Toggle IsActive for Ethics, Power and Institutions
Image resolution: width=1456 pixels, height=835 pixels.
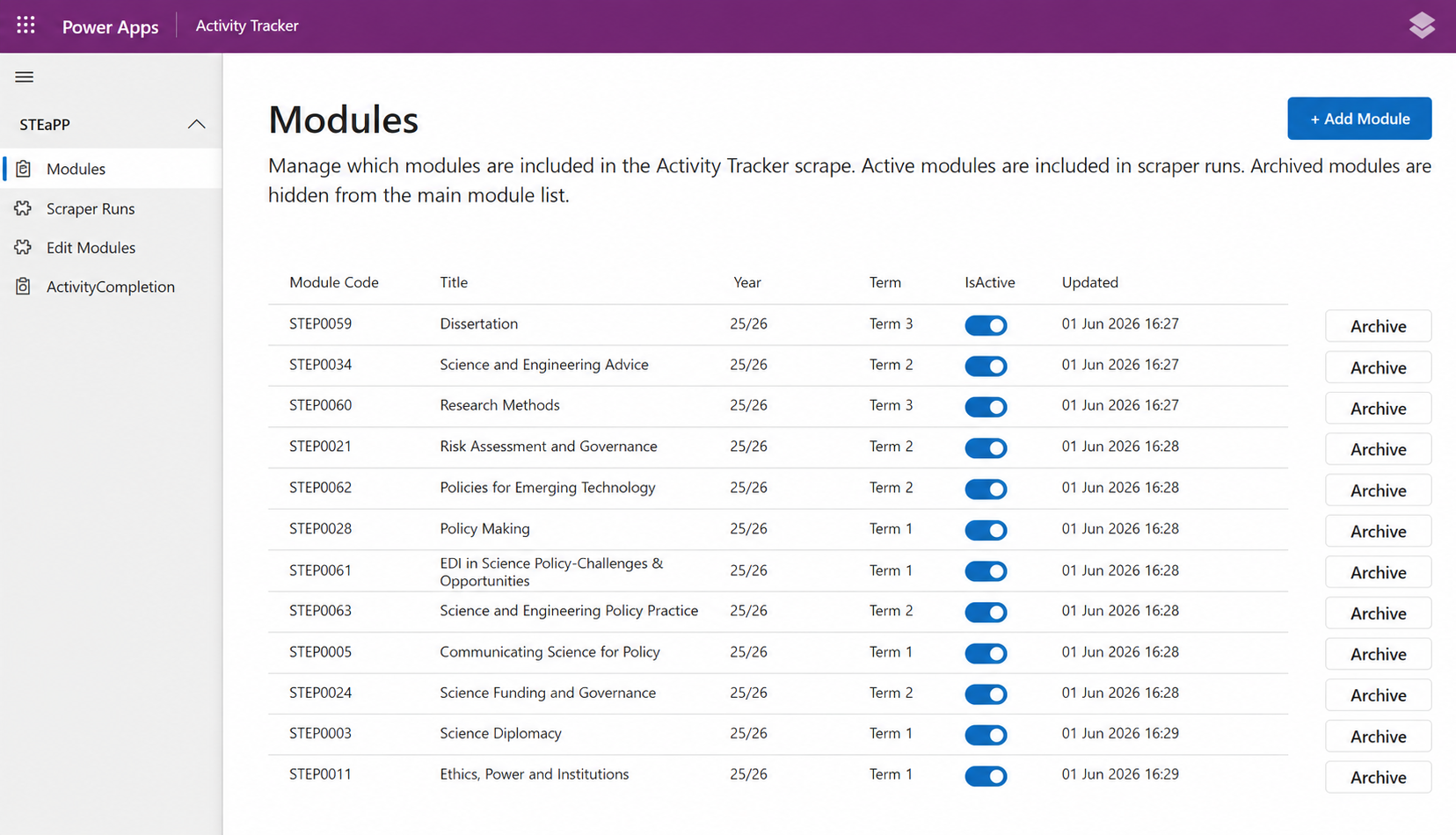click(x=986, y=776)
